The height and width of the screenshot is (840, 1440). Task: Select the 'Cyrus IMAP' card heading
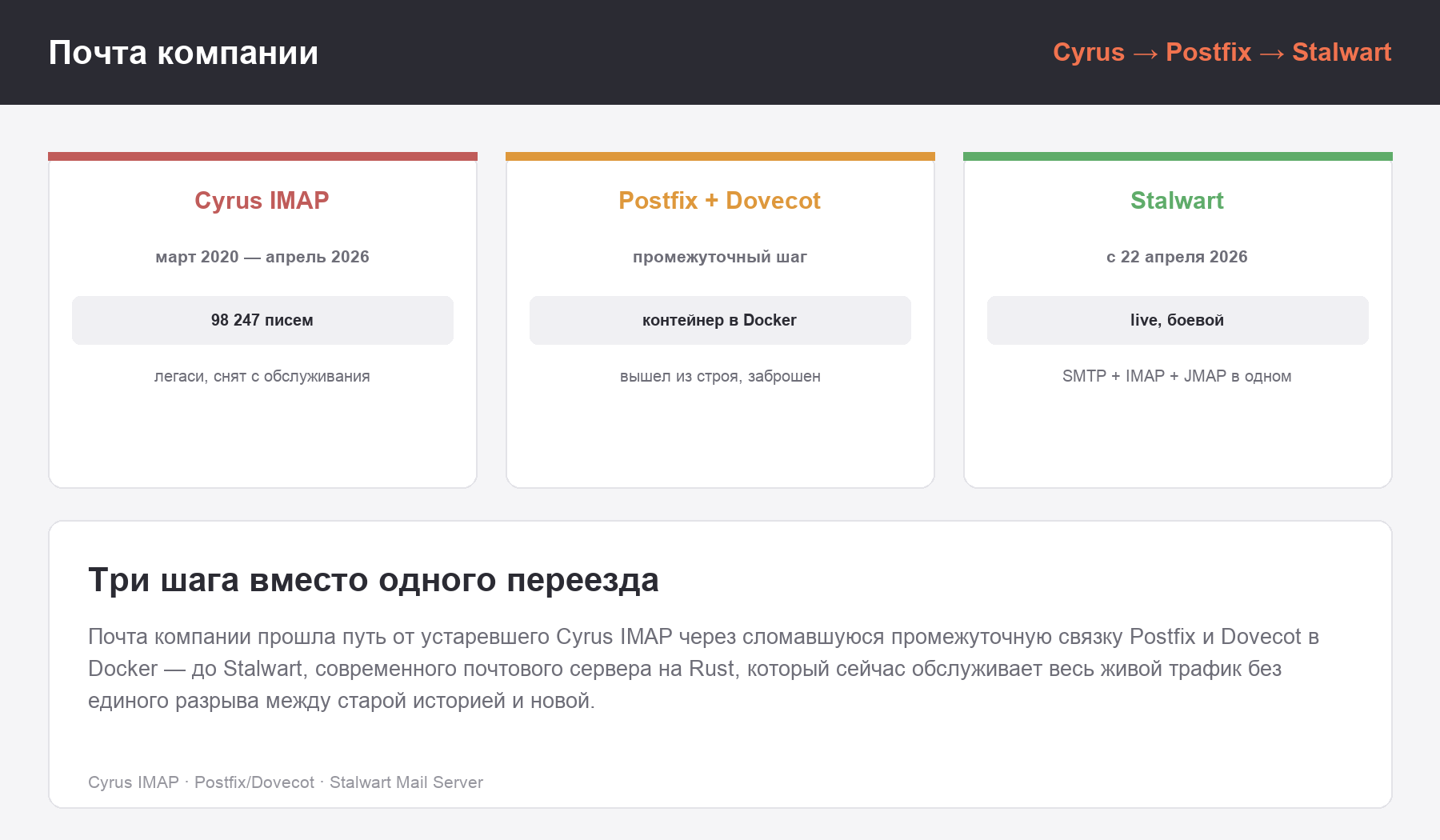[x=262, y=200]
